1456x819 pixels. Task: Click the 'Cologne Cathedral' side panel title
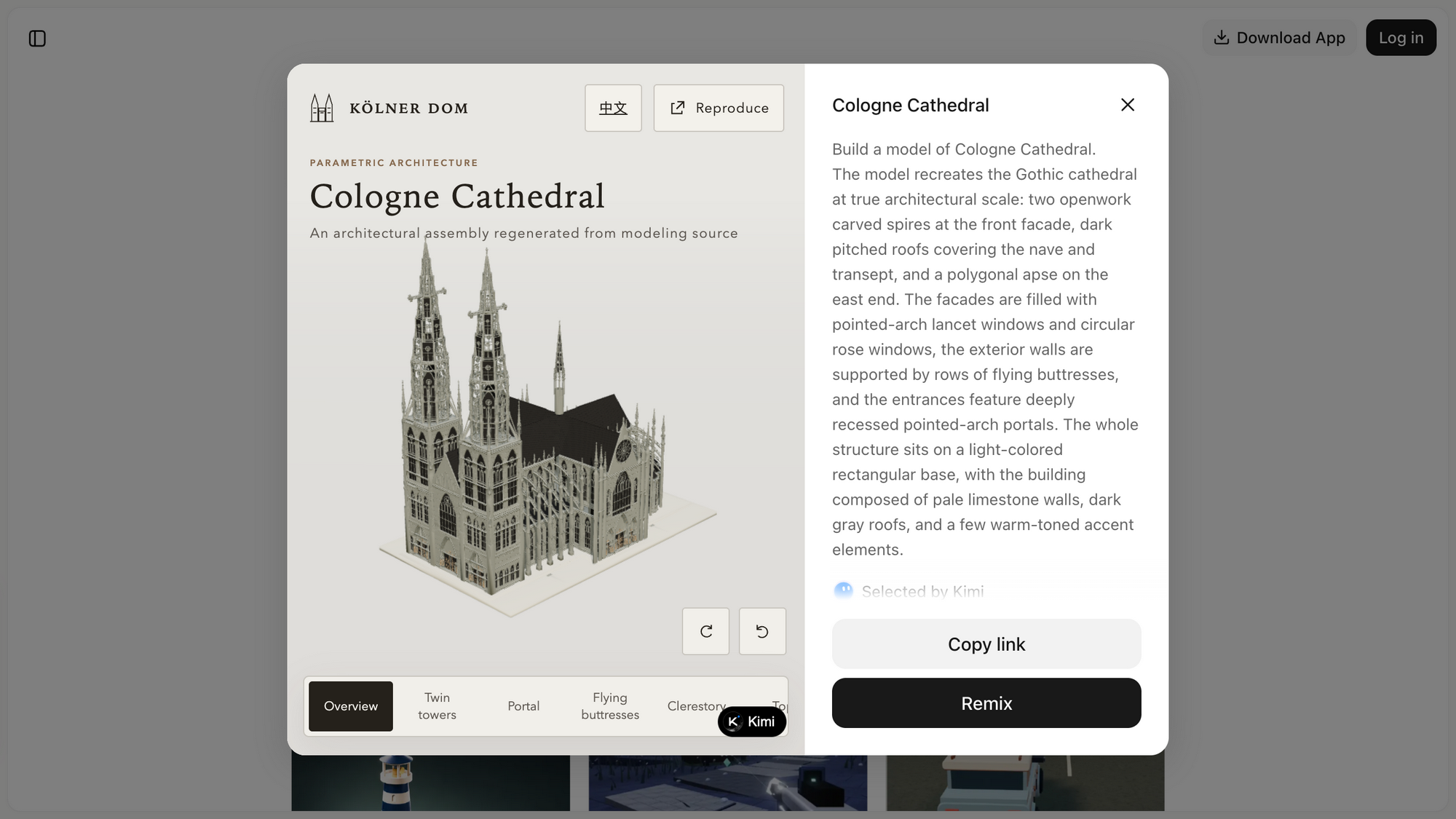click(x=910, y=106)
